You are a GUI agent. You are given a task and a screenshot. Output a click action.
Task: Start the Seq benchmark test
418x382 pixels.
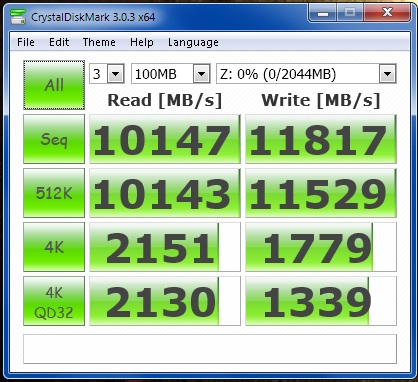pyautogui.click(x=54, y=139)
